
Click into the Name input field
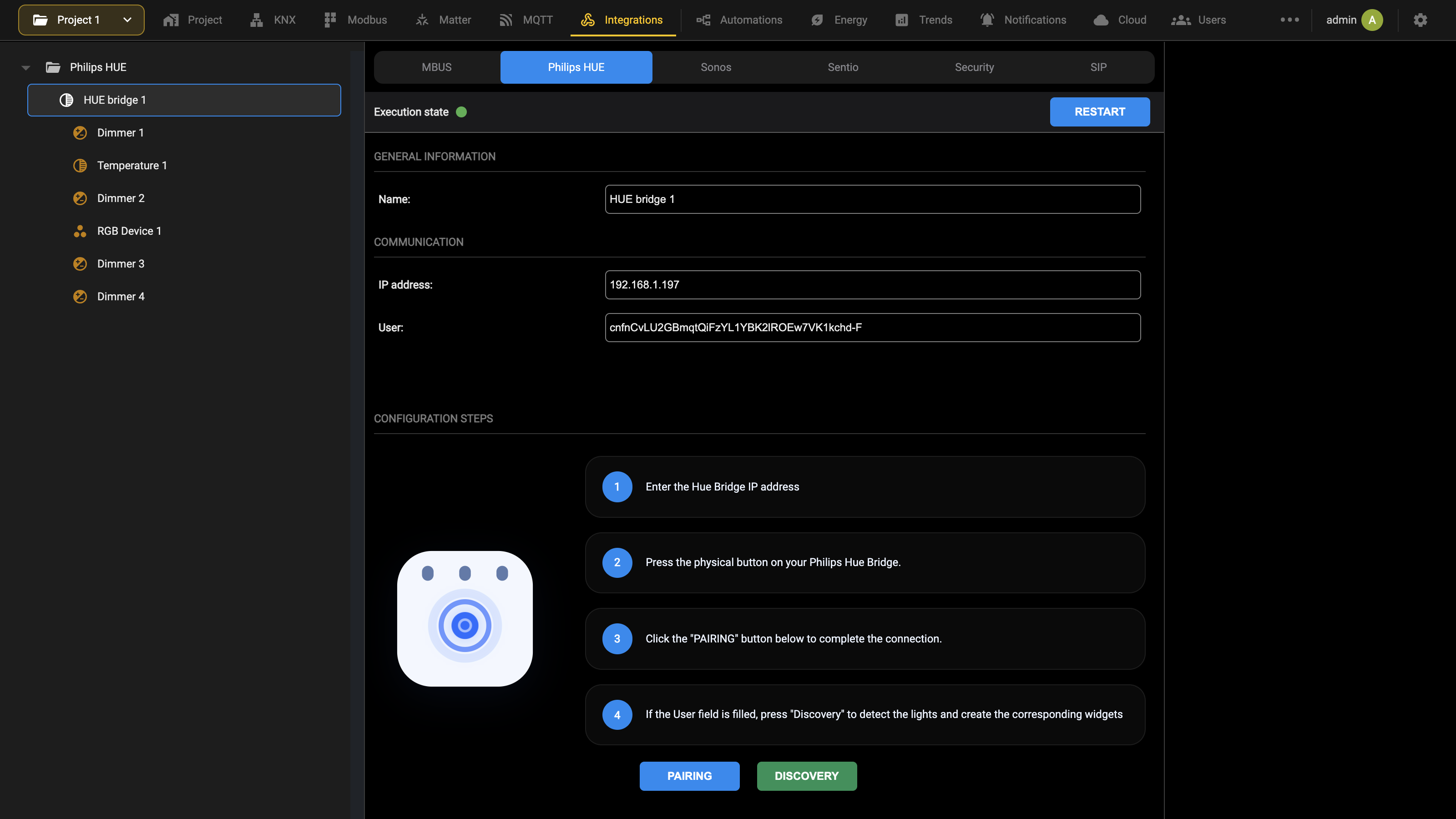click(x=872, y=200)
